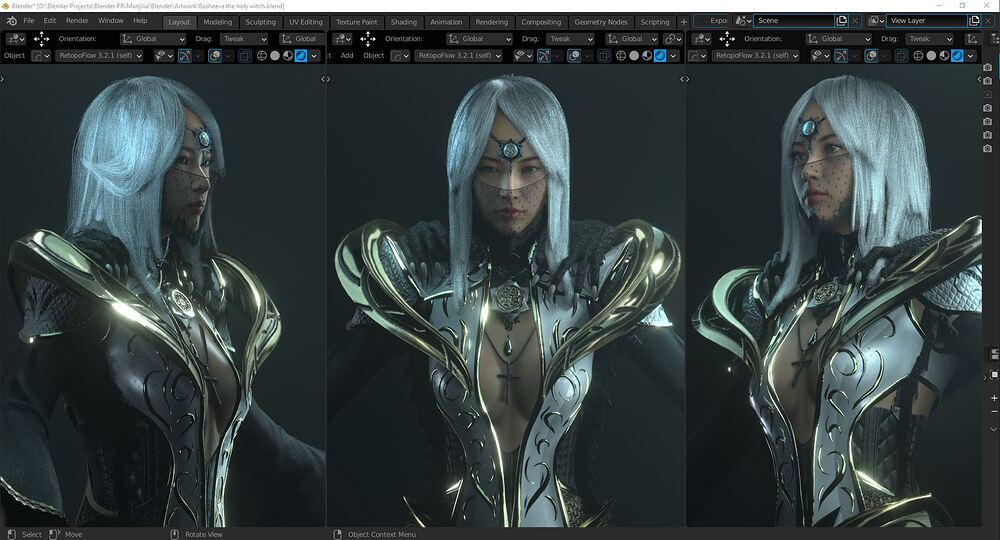Open the Render menu
Viewport: 1000px width, 540px height.
pos(77,21)
